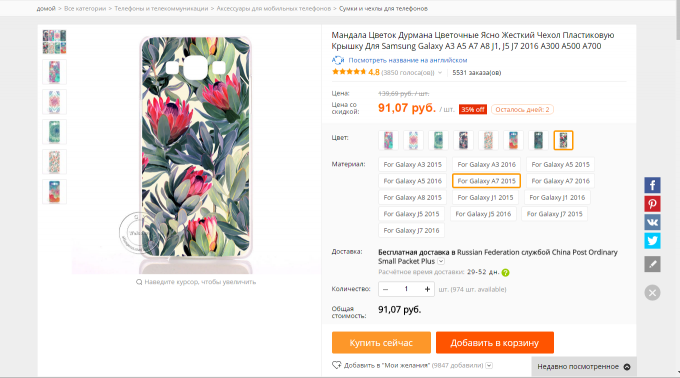Click Добавить в корзину button
Screen dimensions: 680x378
pyautogui.click(x=495, y=342)
